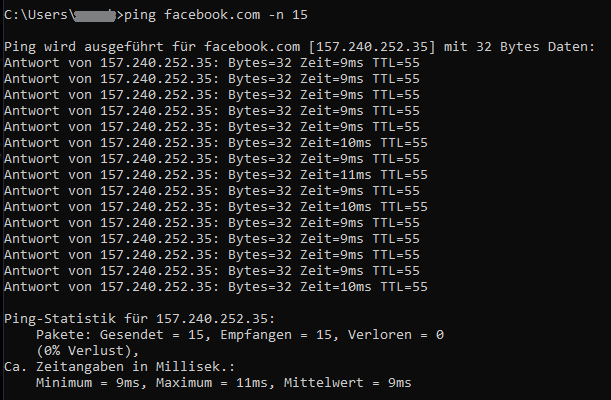Click the Ping-Statistik heading line

[x=140, y=319]
